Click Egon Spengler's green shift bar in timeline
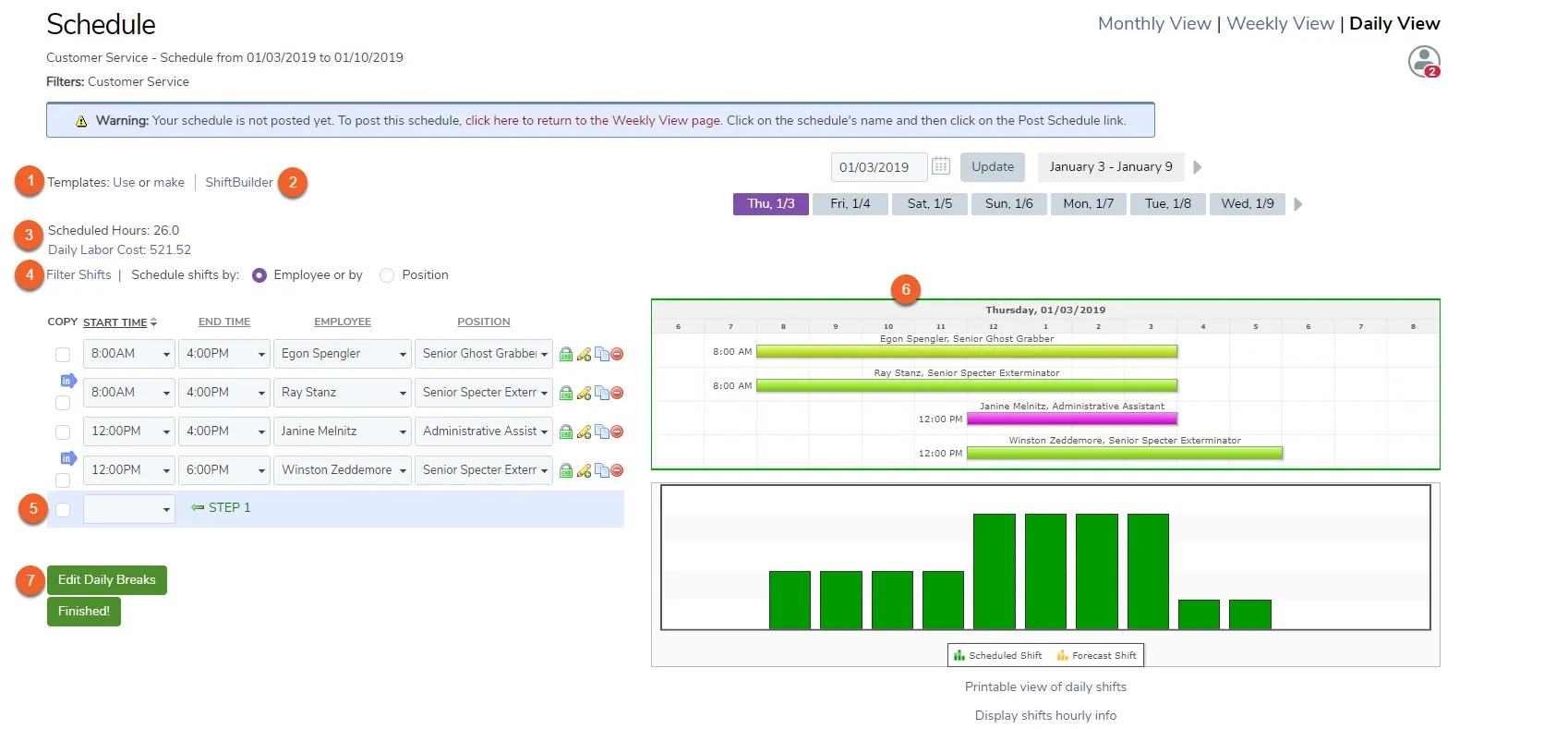This screenshot has height=729, width=1568. (x=967, y=351)
